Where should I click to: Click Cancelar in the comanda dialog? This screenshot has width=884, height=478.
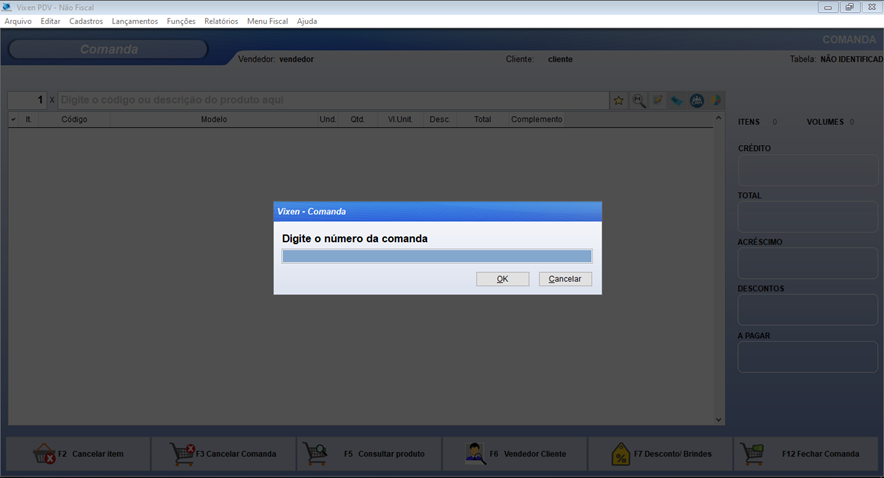tap(565, 279)
